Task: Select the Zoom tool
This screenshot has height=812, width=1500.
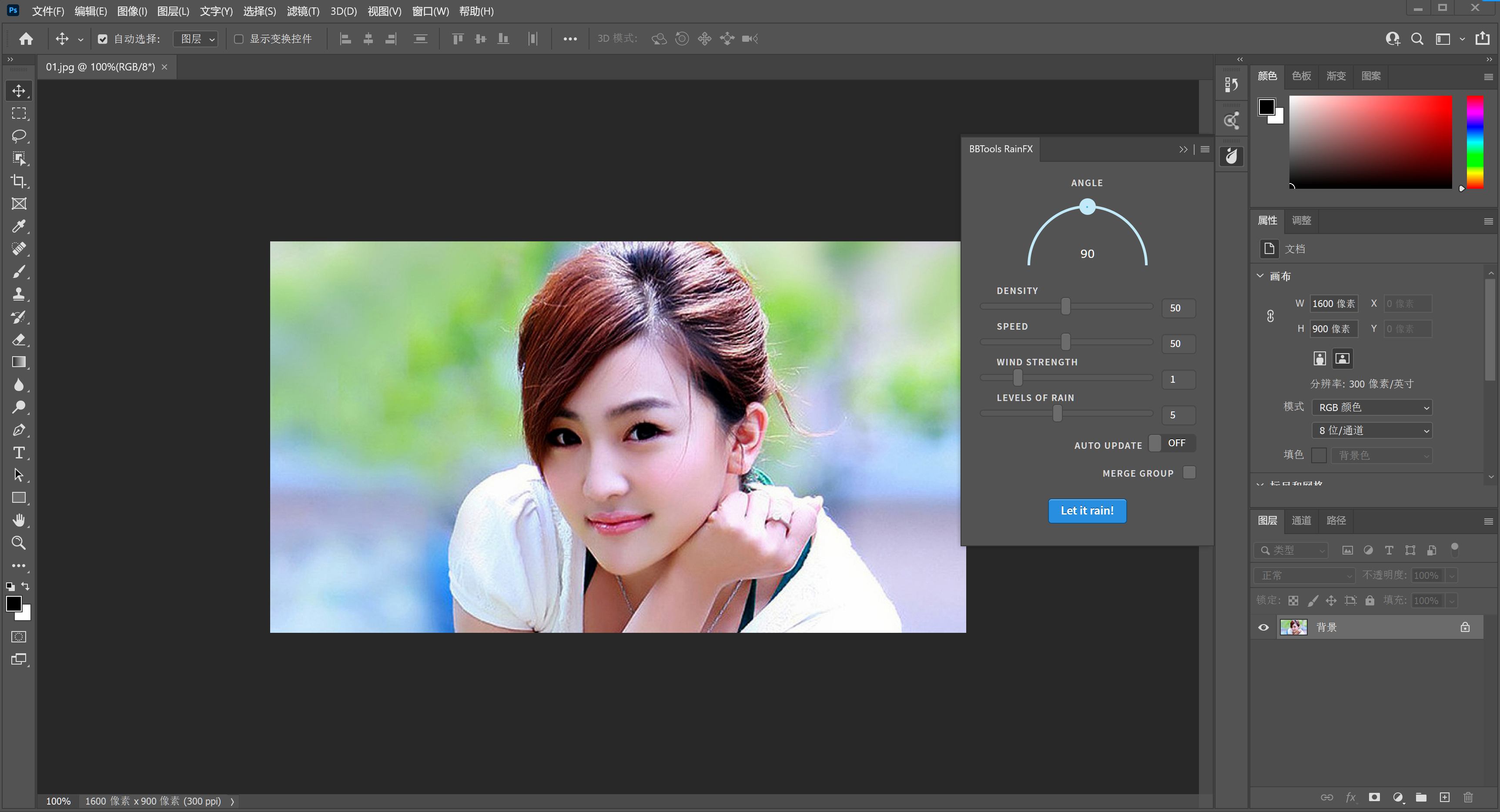Action: 19,543
